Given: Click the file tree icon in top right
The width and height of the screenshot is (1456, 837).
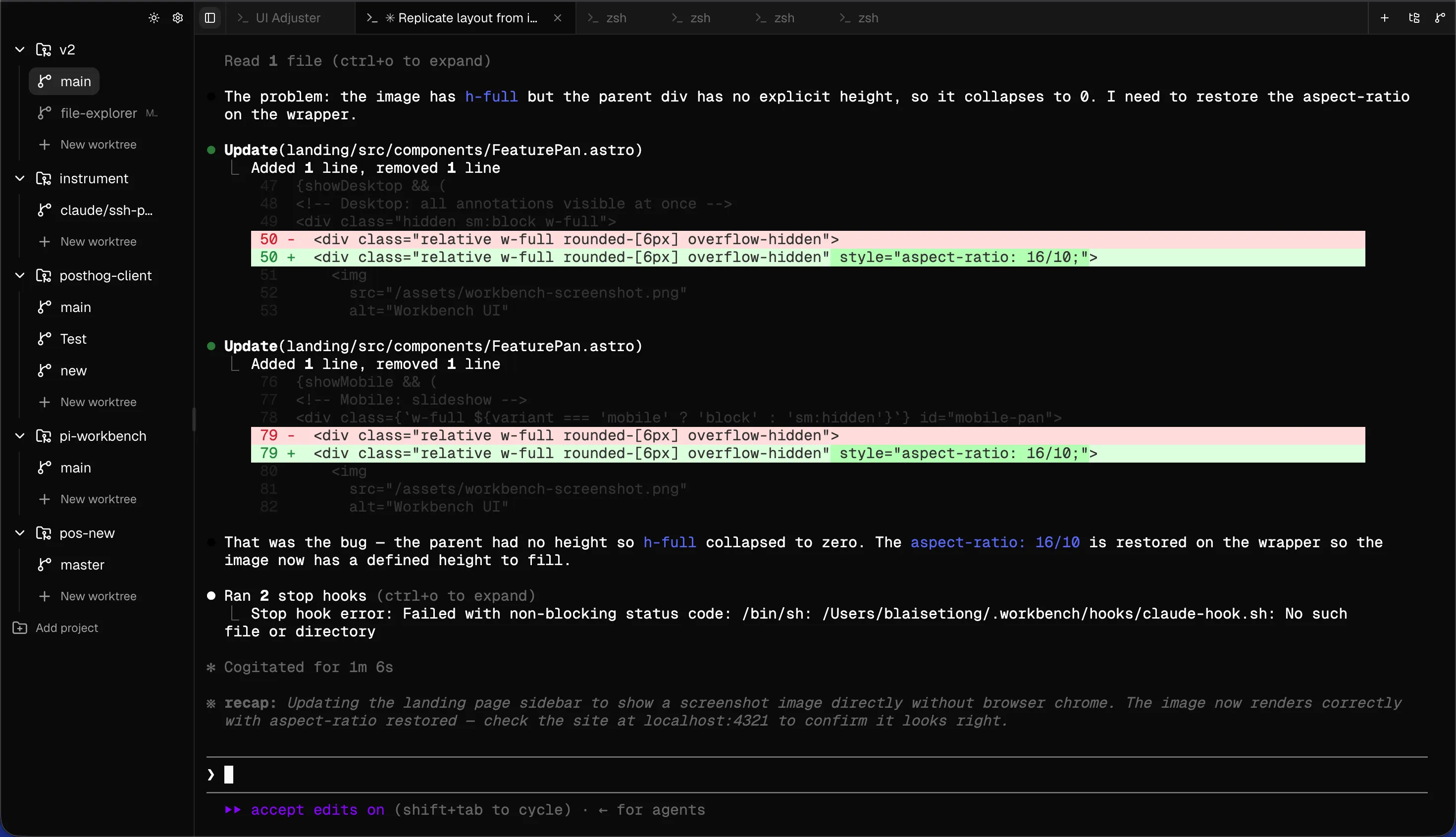Looking at the screenshot, I should [x=1414, y=18].
